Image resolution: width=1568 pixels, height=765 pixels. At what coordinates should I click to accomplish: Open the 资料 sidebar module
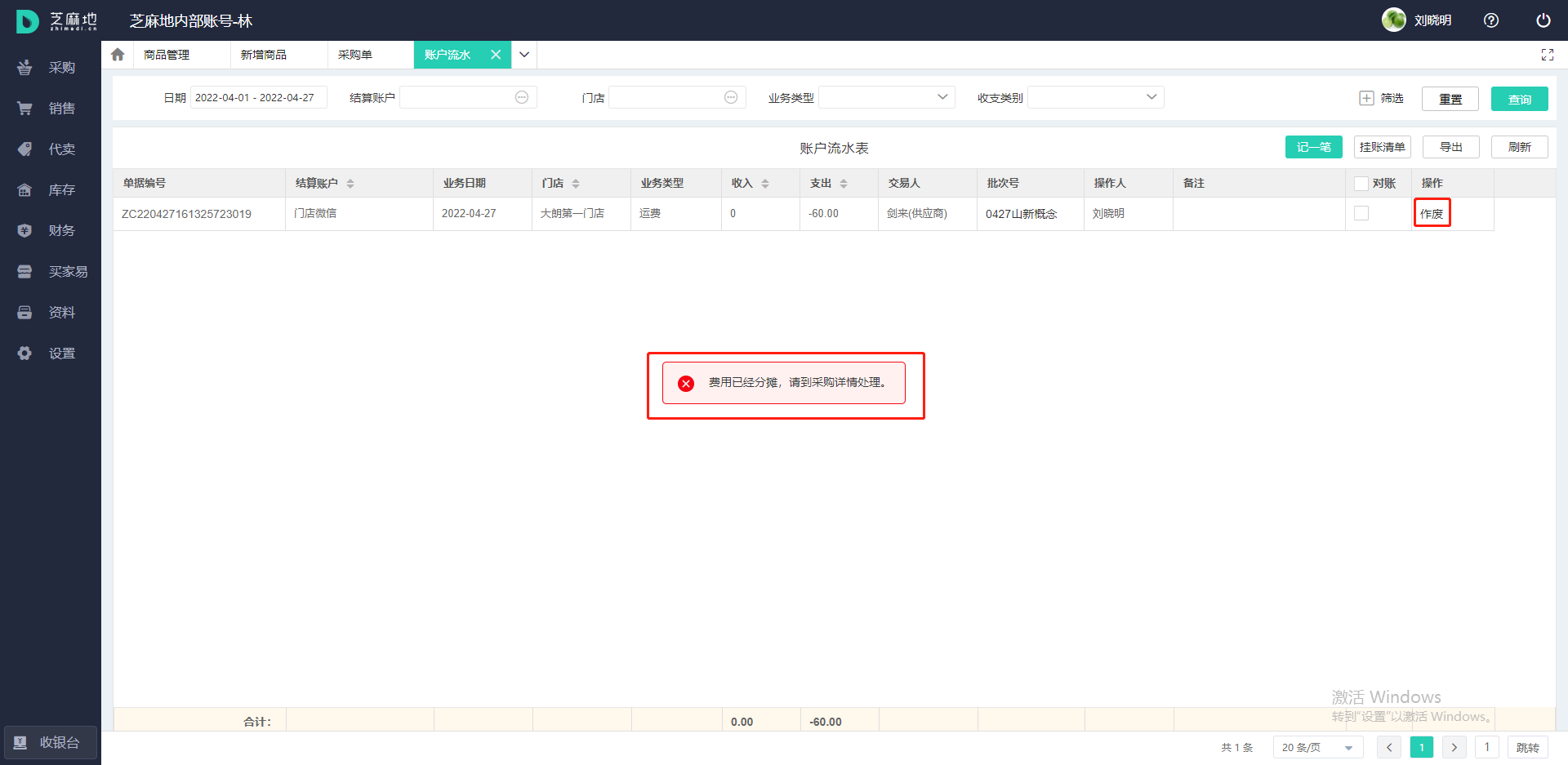51,313
